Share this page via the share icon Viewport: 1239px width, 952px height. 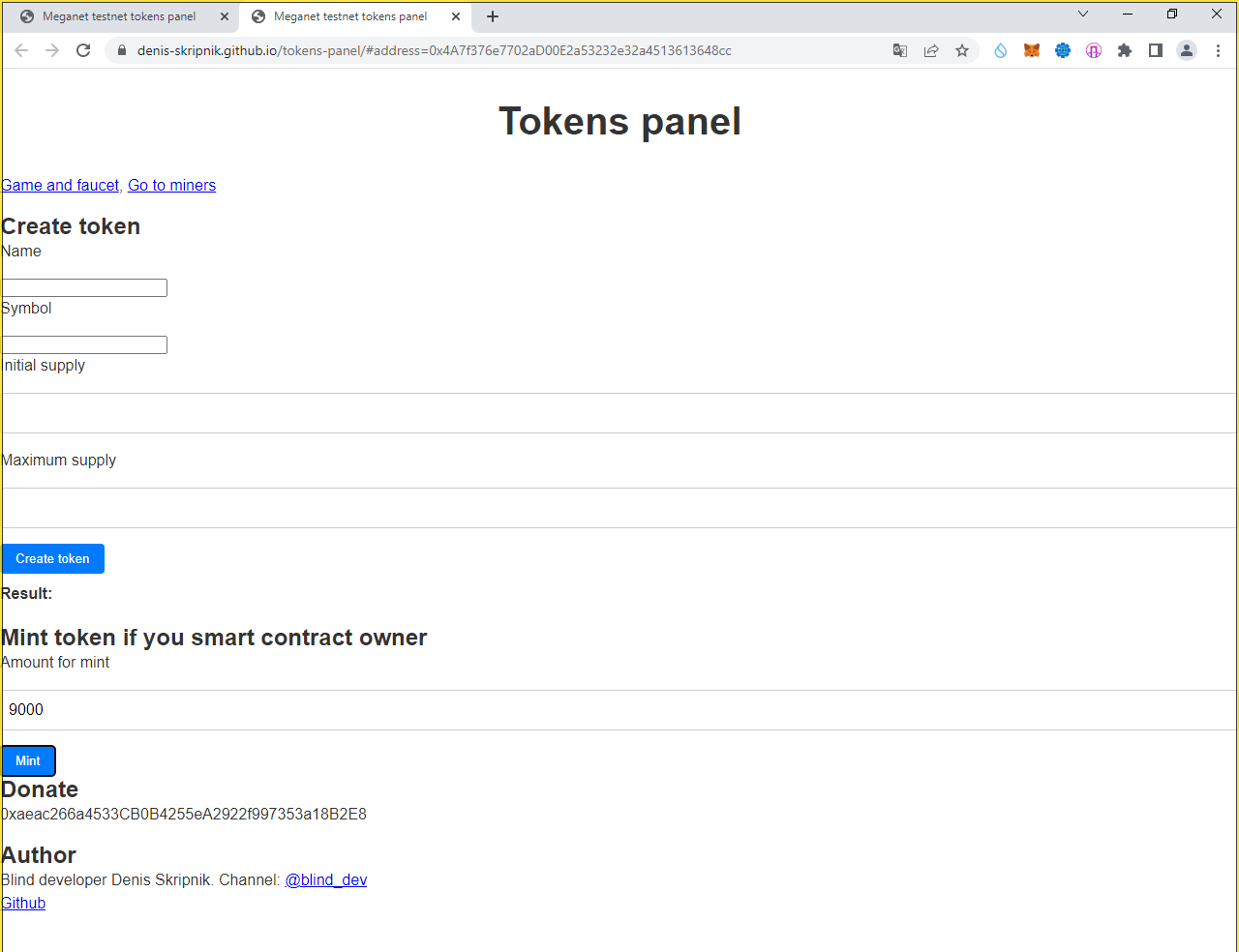point(931,50)
